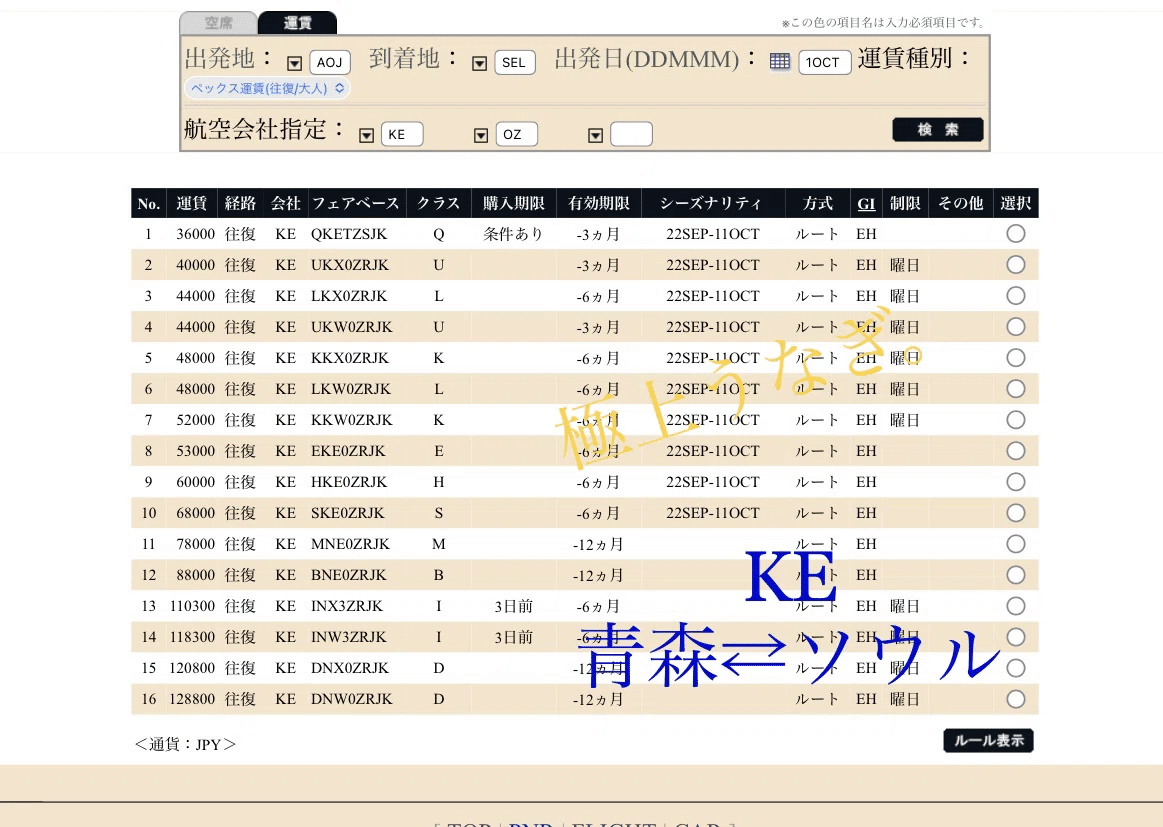Click fare basis HKE0ZRJK cell
The width and height of the screenshot is (1163, 827).
coord(349,482)
